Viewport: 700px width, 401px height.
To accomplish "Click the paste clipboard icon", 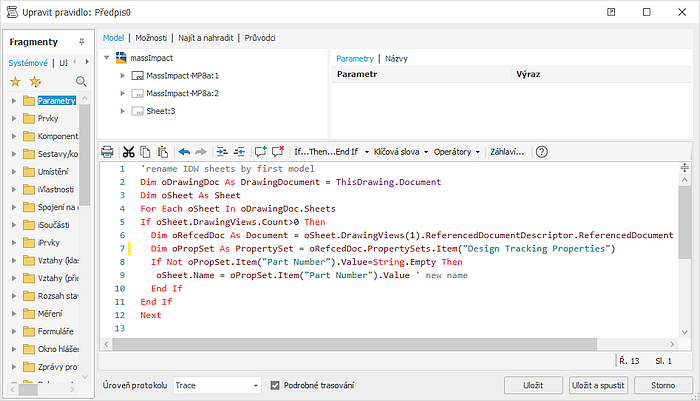I will pyautogui.click(x=162, y=152).
